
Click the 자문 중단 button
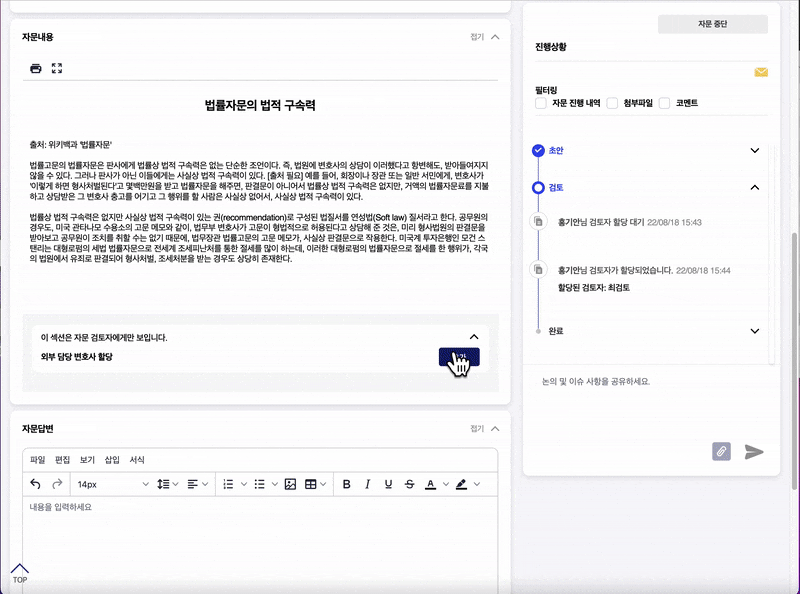coord(713,24)
